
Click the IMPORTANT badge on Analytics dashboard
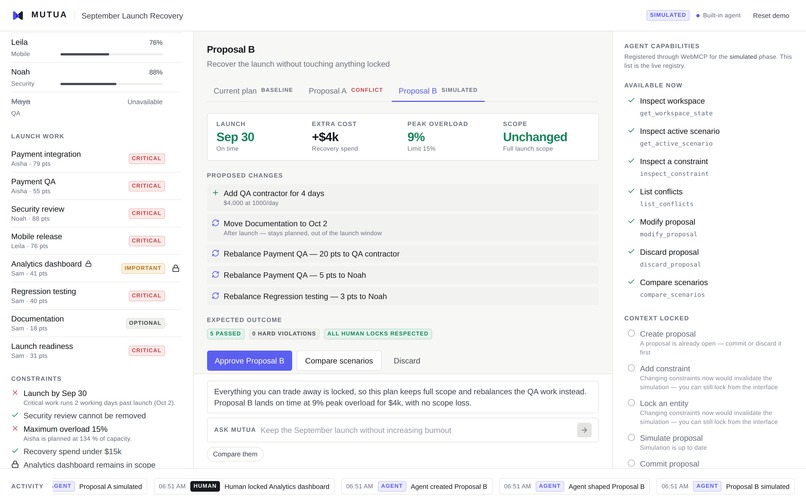[x=143, y=268]
